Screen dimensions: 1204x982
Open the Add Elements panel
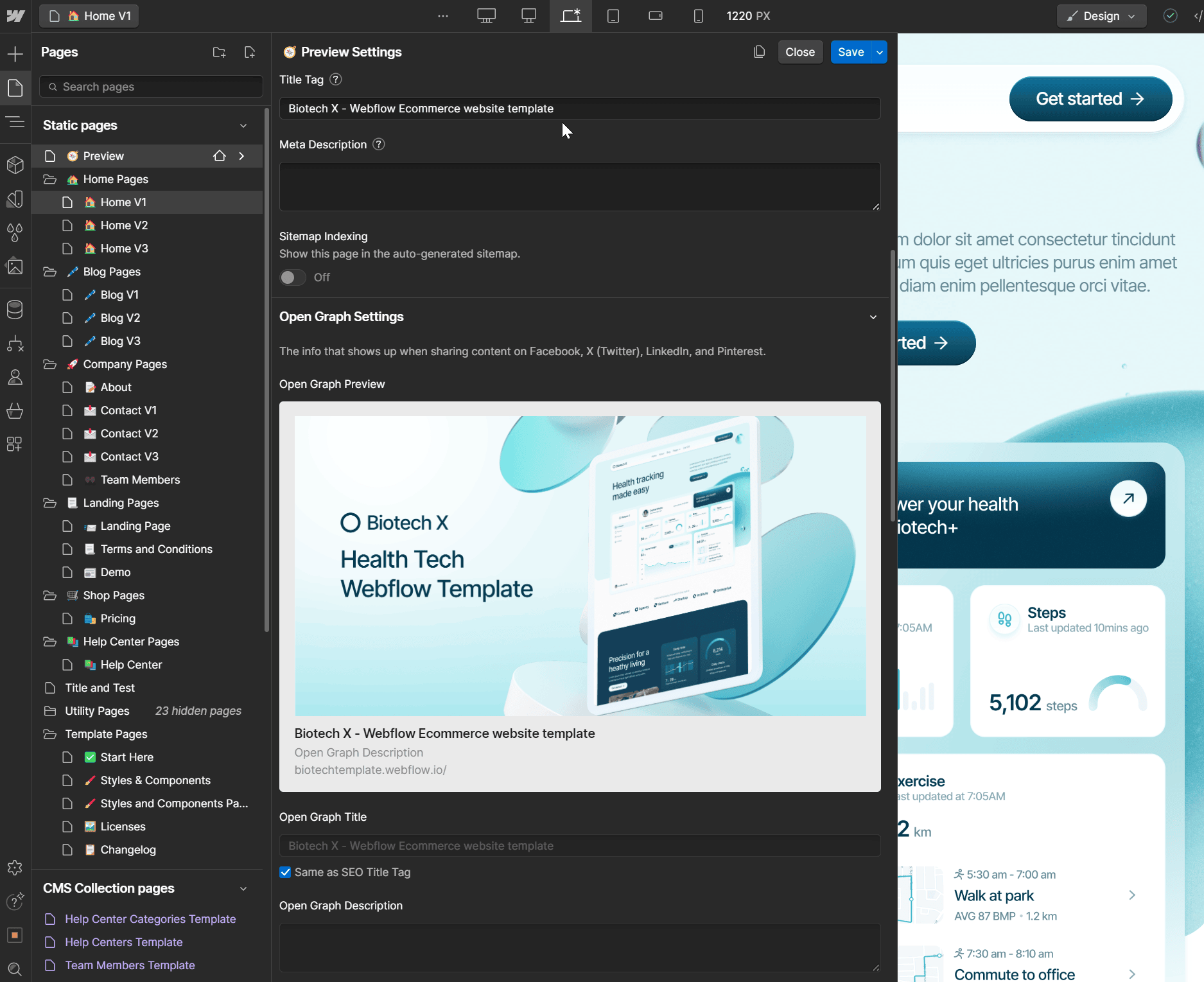click(x=15, y=54)
